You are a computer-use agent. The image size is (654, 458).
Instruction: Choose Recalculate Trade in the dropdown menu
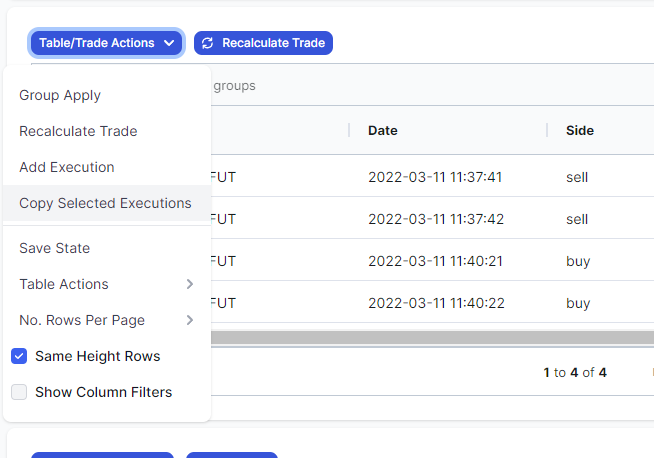click(107, 131)
